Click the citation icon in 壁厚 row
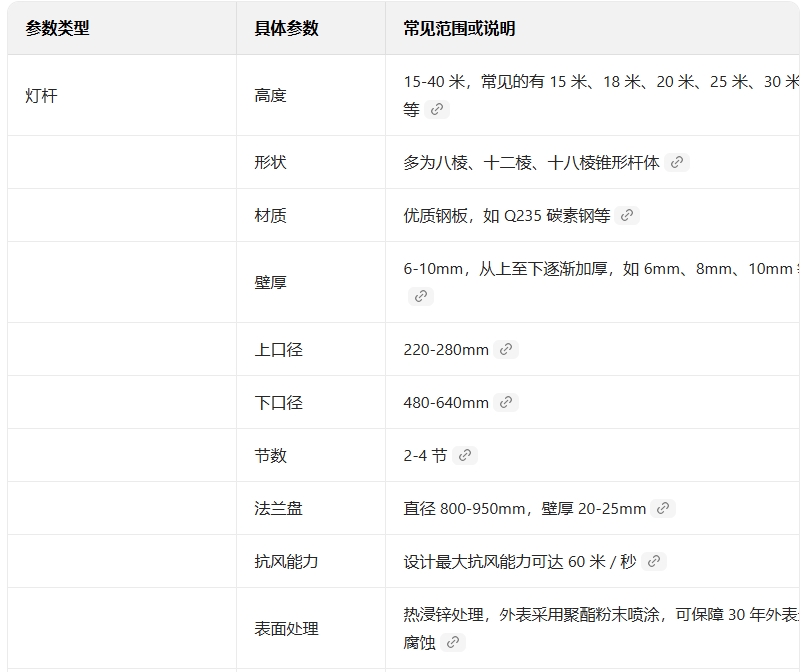 [x=421, y=296]
